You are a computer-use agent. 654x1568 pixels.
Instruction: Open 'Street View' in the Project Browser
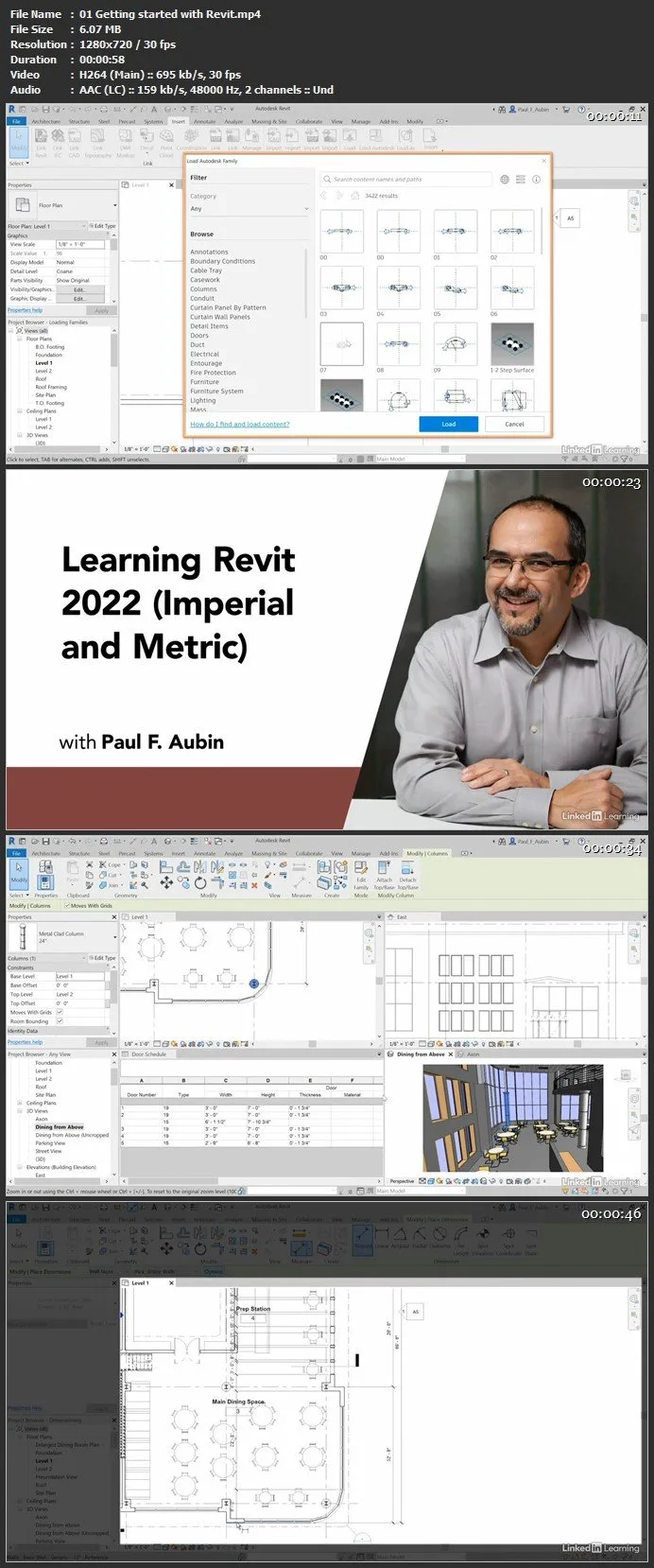pyautogui.click(x=48, y=1151)
